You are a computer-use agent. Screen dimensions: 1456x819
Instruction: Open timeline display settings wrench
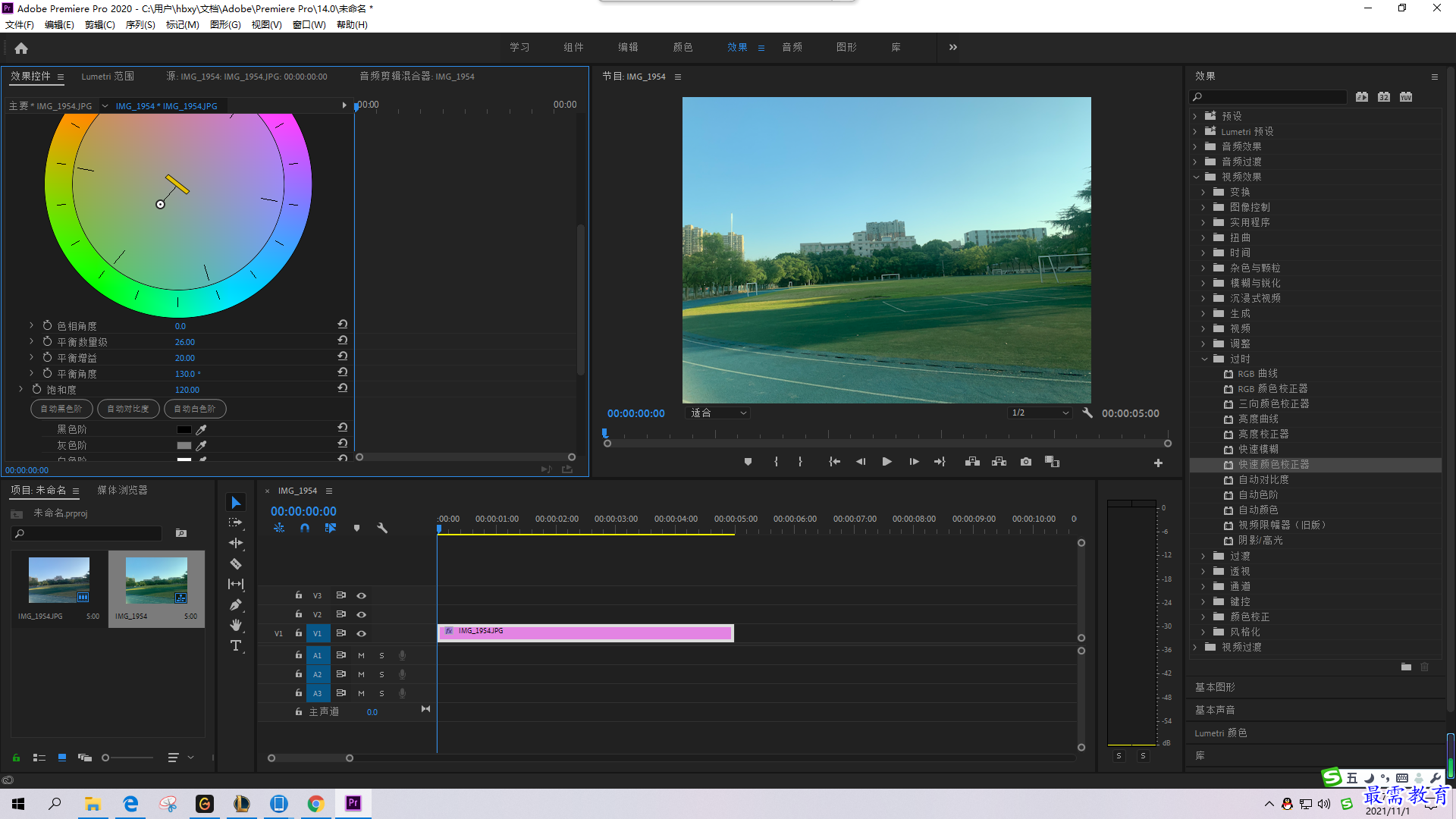click(x=382, y=528)
